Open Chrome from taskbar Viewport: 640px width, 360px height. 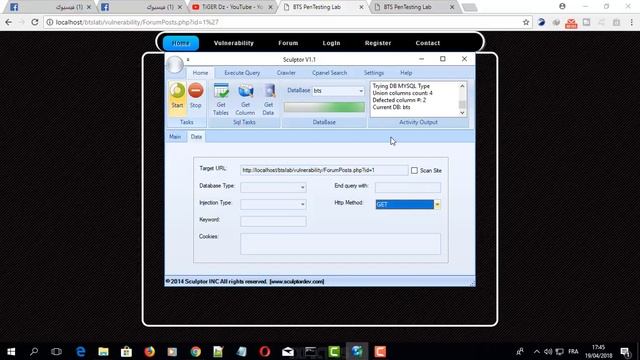pyautogui.click(x=196, y=351)
